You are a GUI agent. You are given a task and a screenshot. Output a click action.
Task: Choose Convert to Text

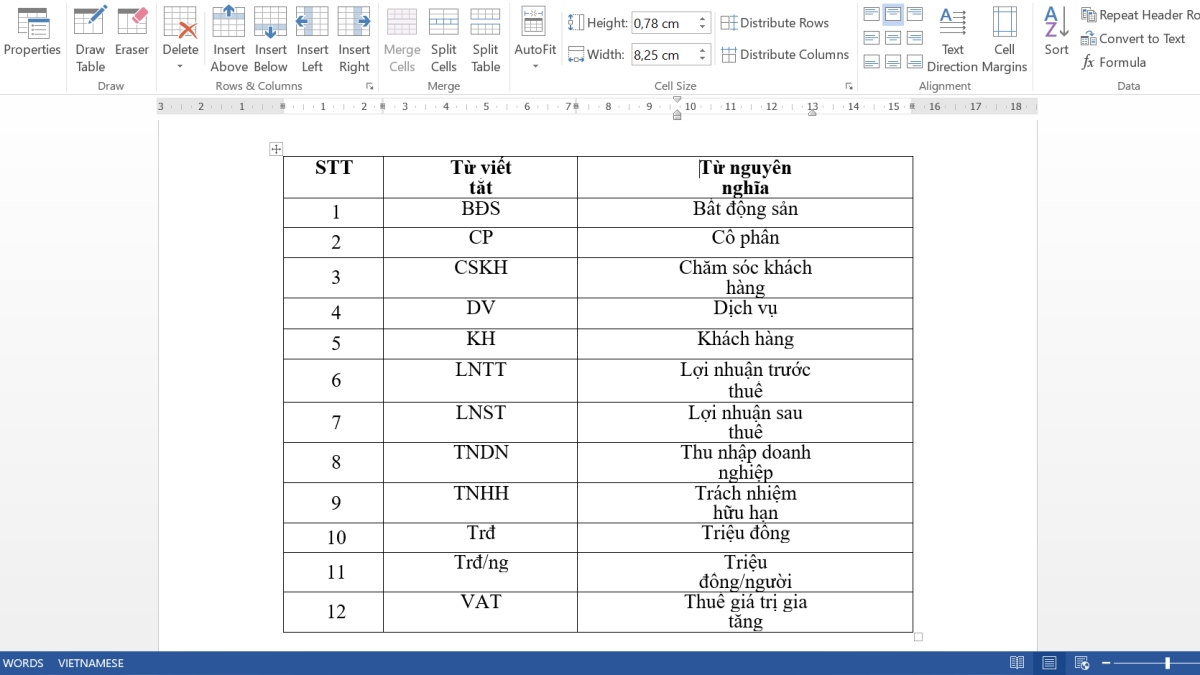pyautogui.click(x=1134, y=39)
